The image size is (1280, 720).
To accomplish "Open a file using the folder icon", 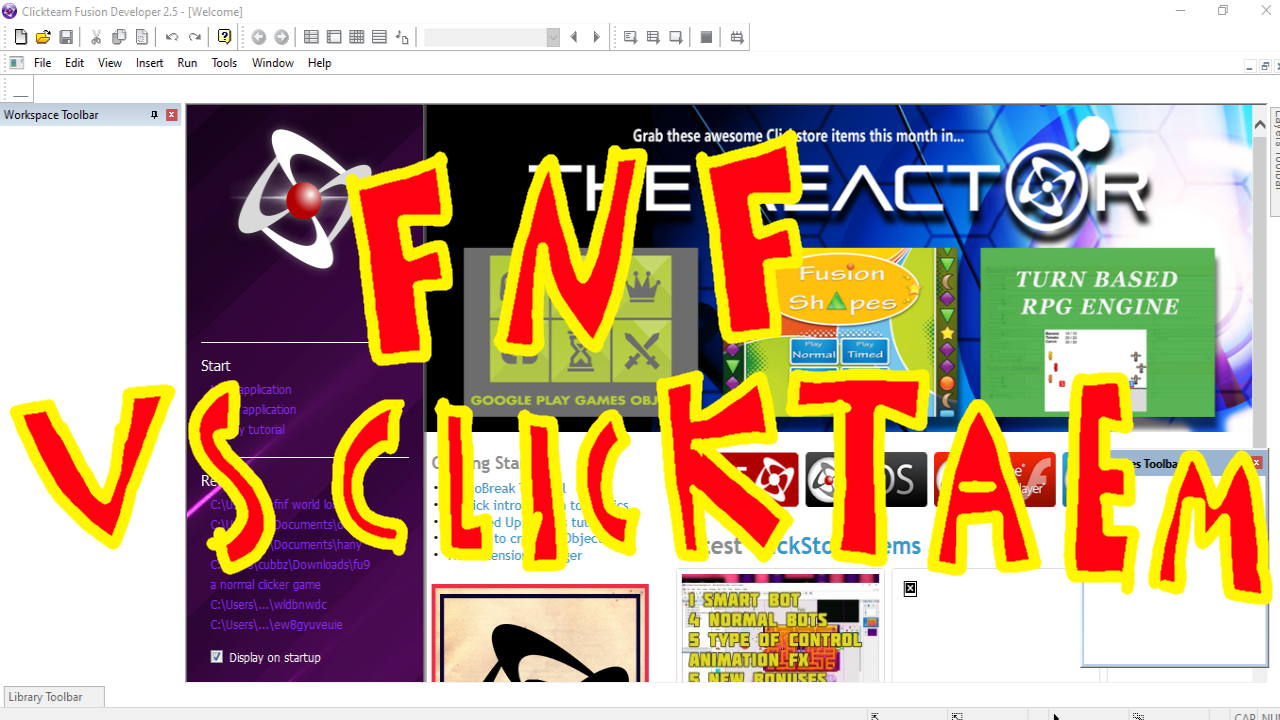I will tap(43, 37).
